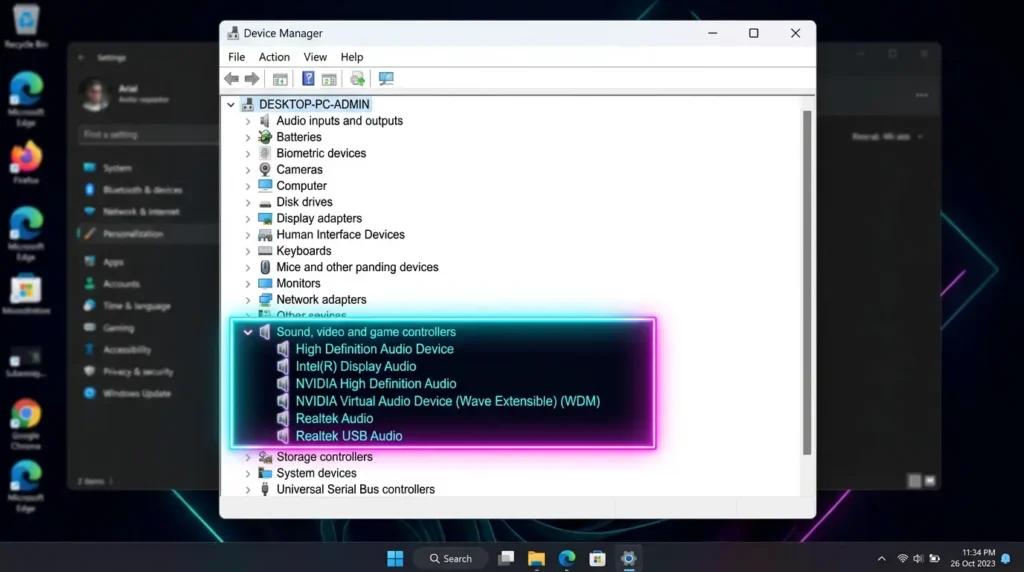This screenshot has width=1024, height=572.
Task: Select the Realtek USB Audio device
Action: pos(349,436)
